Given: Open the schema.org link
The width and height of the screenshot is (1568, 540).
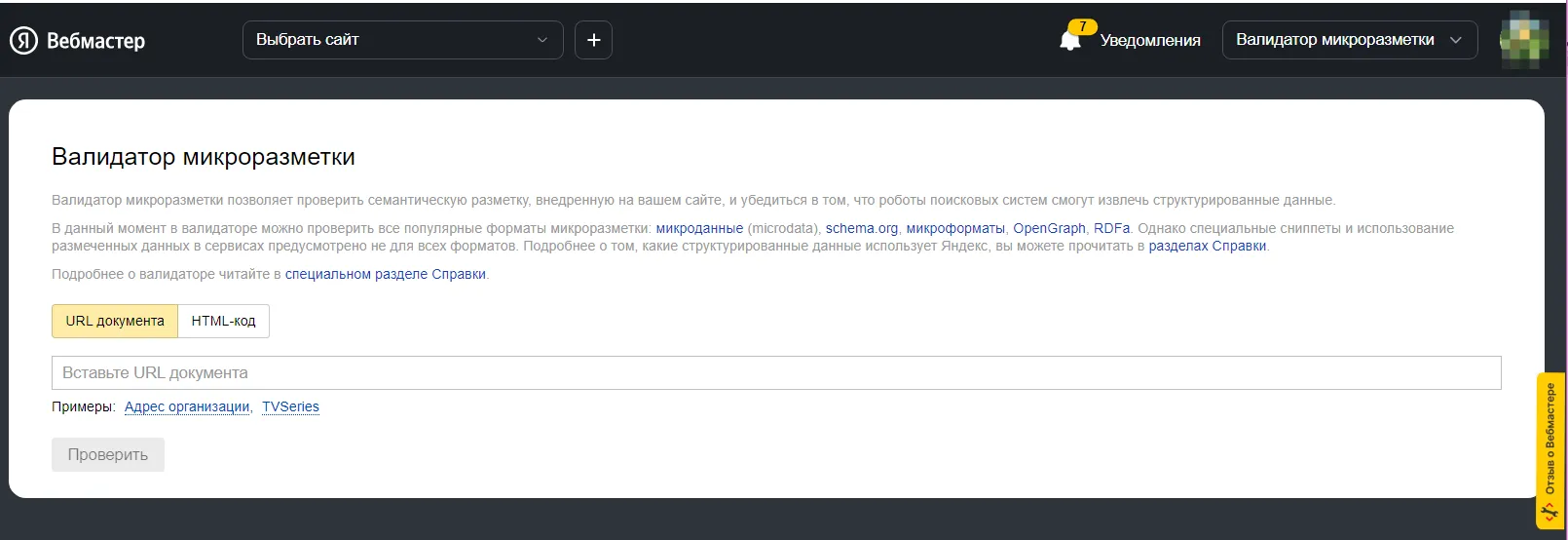Looking at the screenshot, I should coord(862,228).
